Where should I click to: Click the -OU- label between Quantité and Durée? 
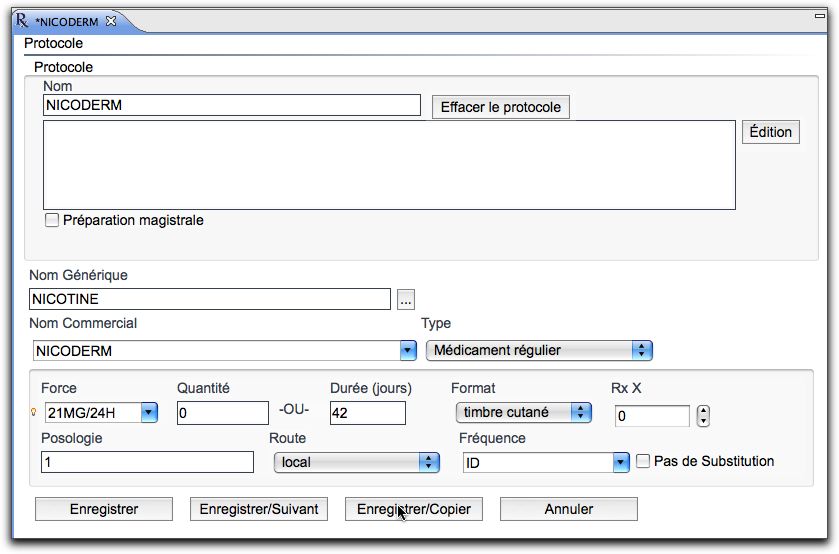click(x=294, y=409)
